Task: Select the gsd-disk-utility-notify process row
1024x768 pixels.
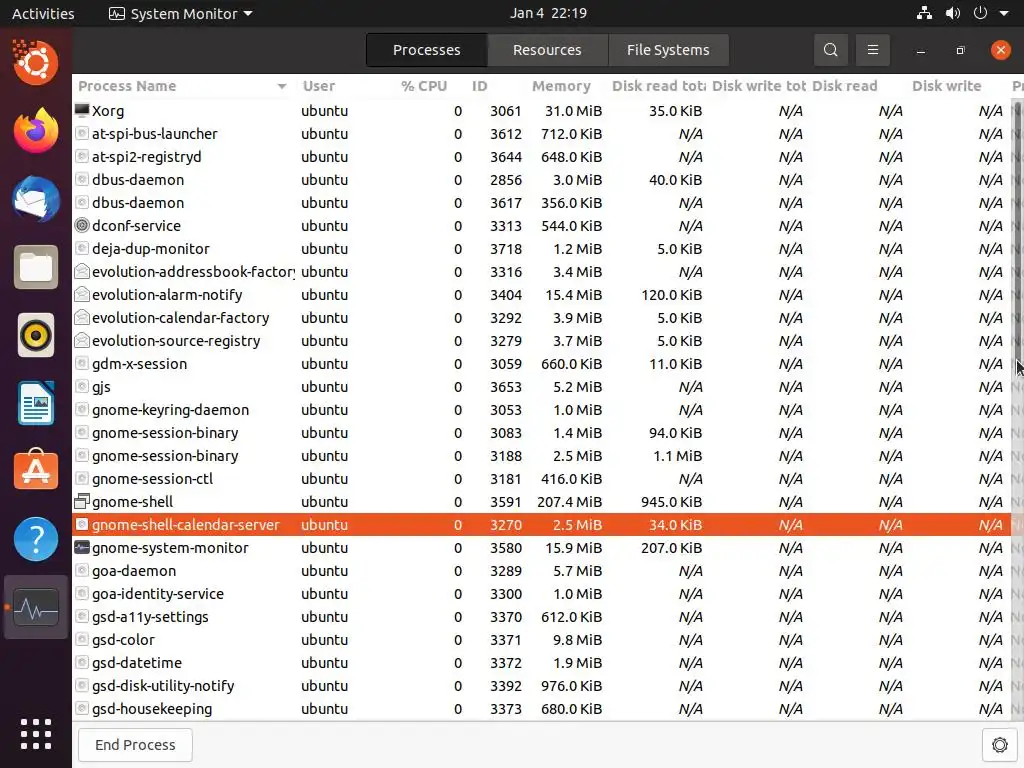Action: (541, 686)
